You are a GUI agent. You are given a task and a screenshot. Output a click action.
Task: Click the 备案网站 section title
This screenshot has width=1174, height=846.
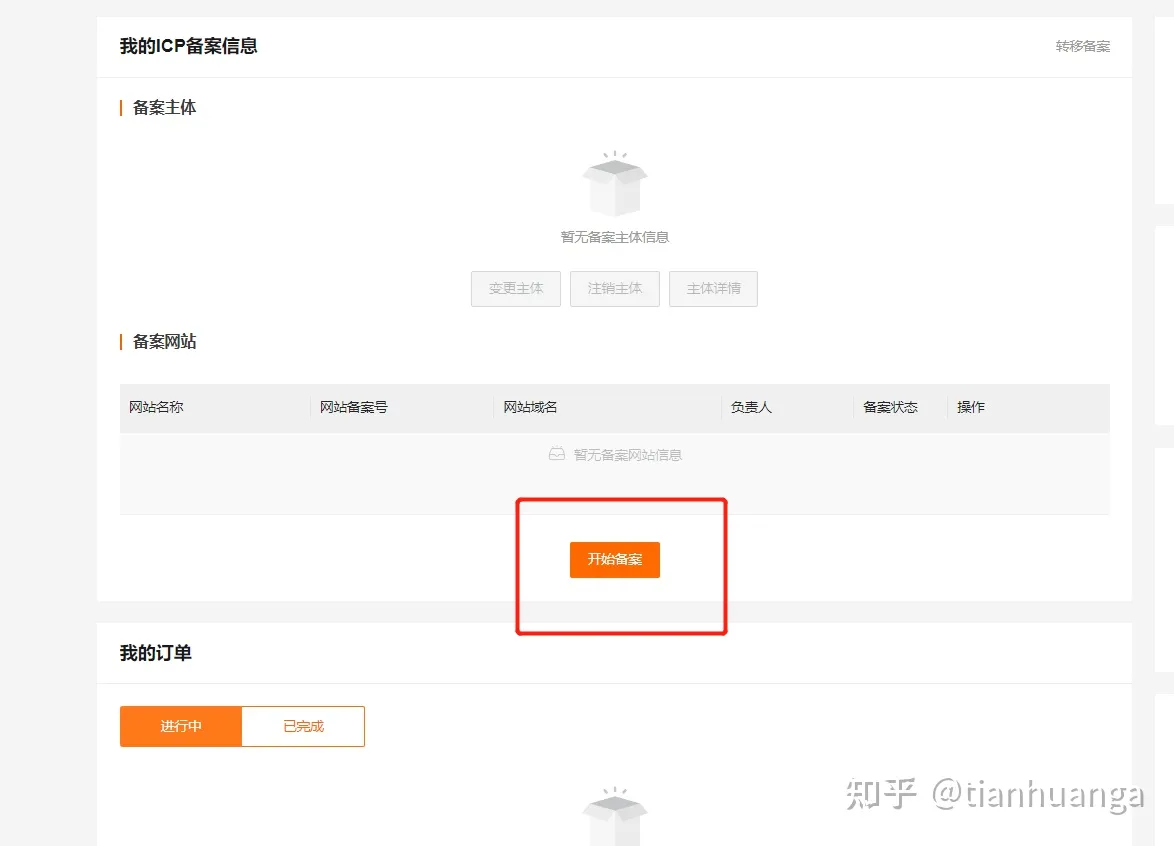(x=164, y=342)
